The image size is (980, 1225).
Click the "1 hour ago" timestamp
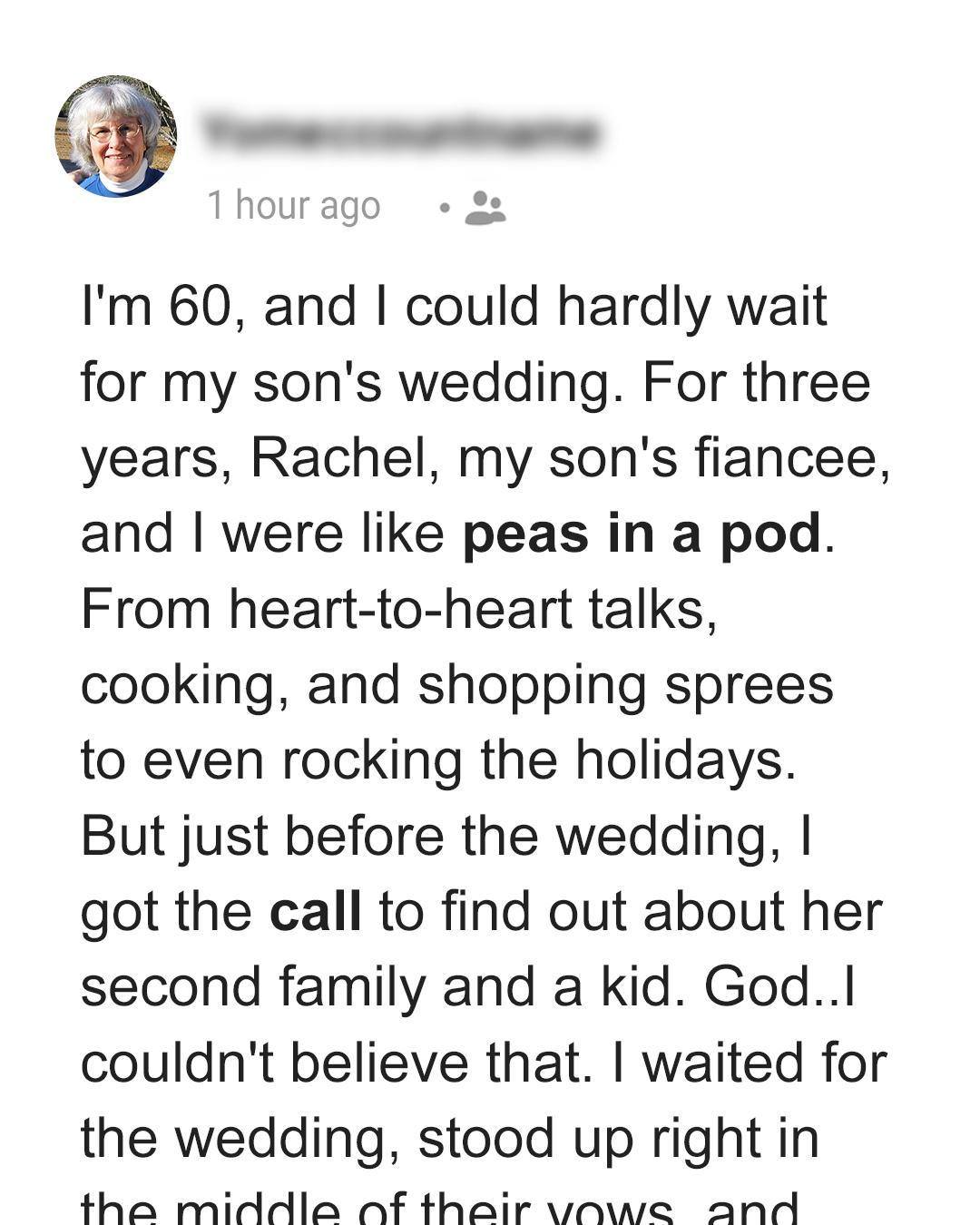(x=293, y=206)
